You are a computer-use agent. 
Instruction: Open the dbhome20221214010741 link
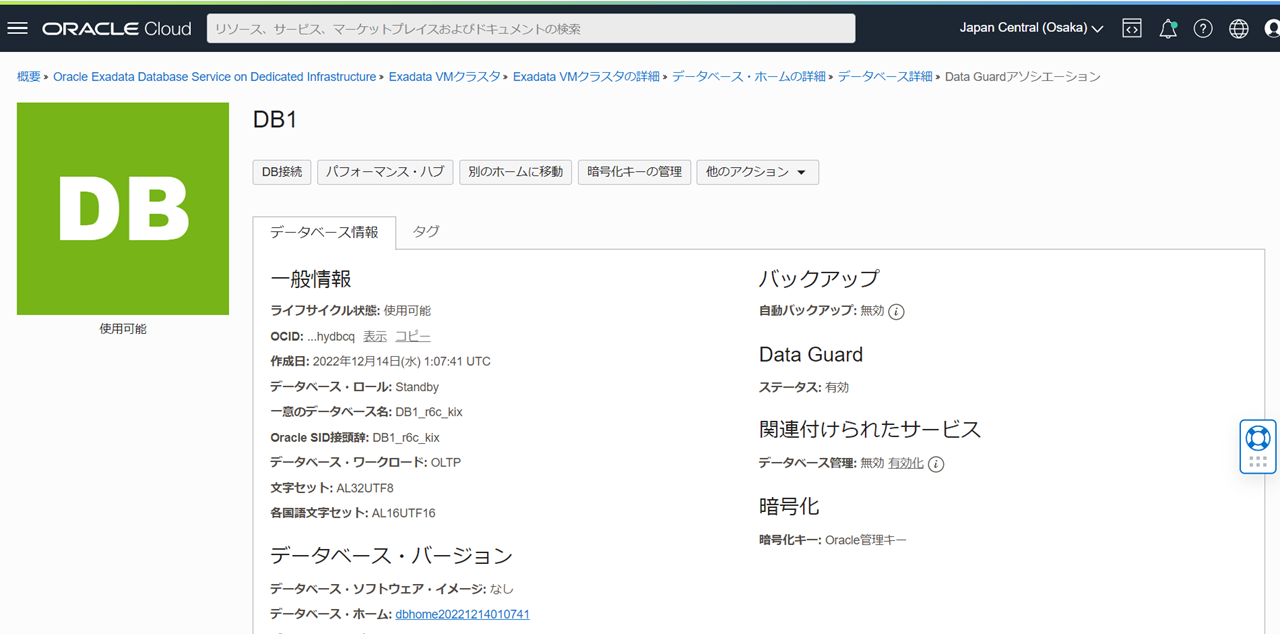[x=462, y=614]
